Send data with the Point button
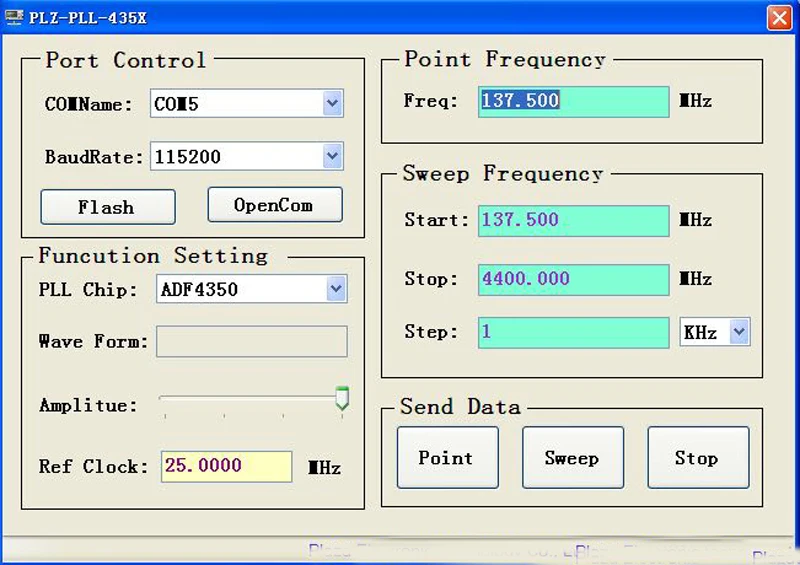Image resolution: width=800 pixels, height=565 pixels. pos(447,458)
